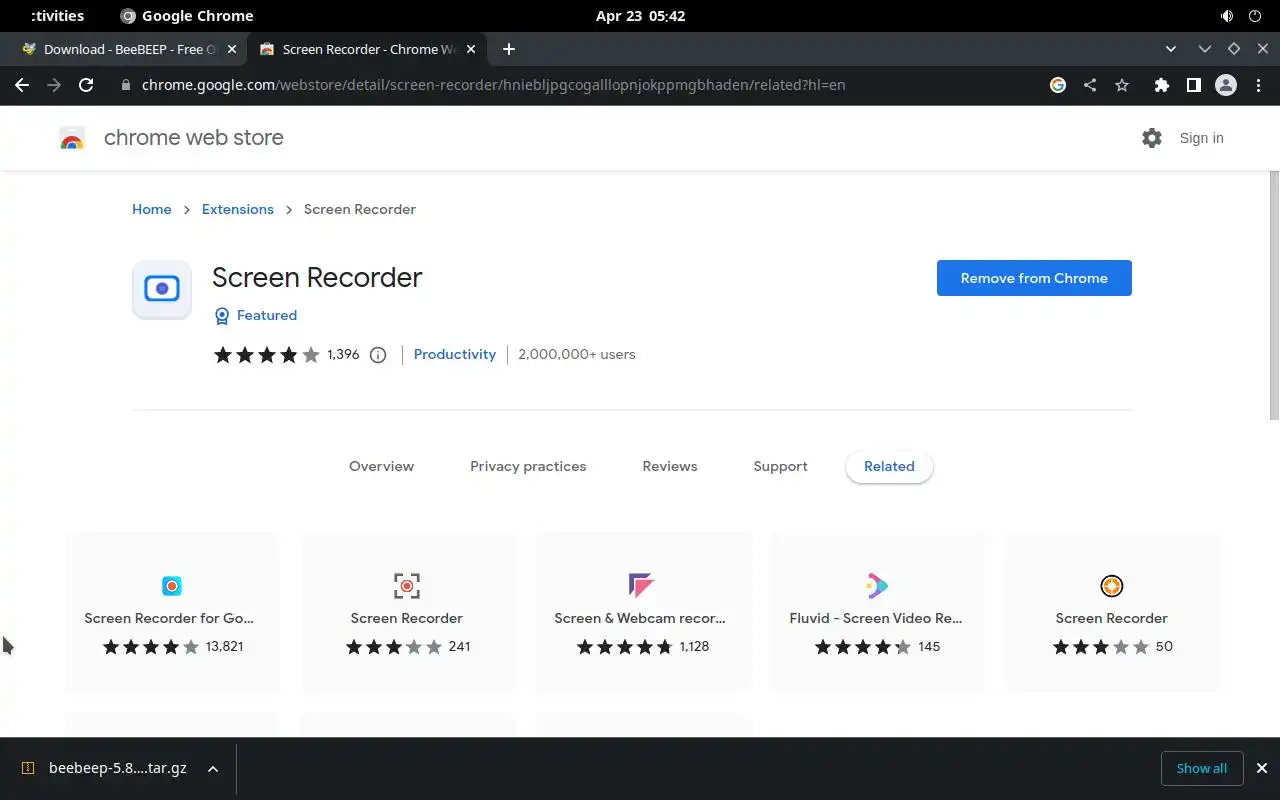Switch to the Reviews tab
The width and height of the screenshot is (1280, 800).
coord(670,466)
